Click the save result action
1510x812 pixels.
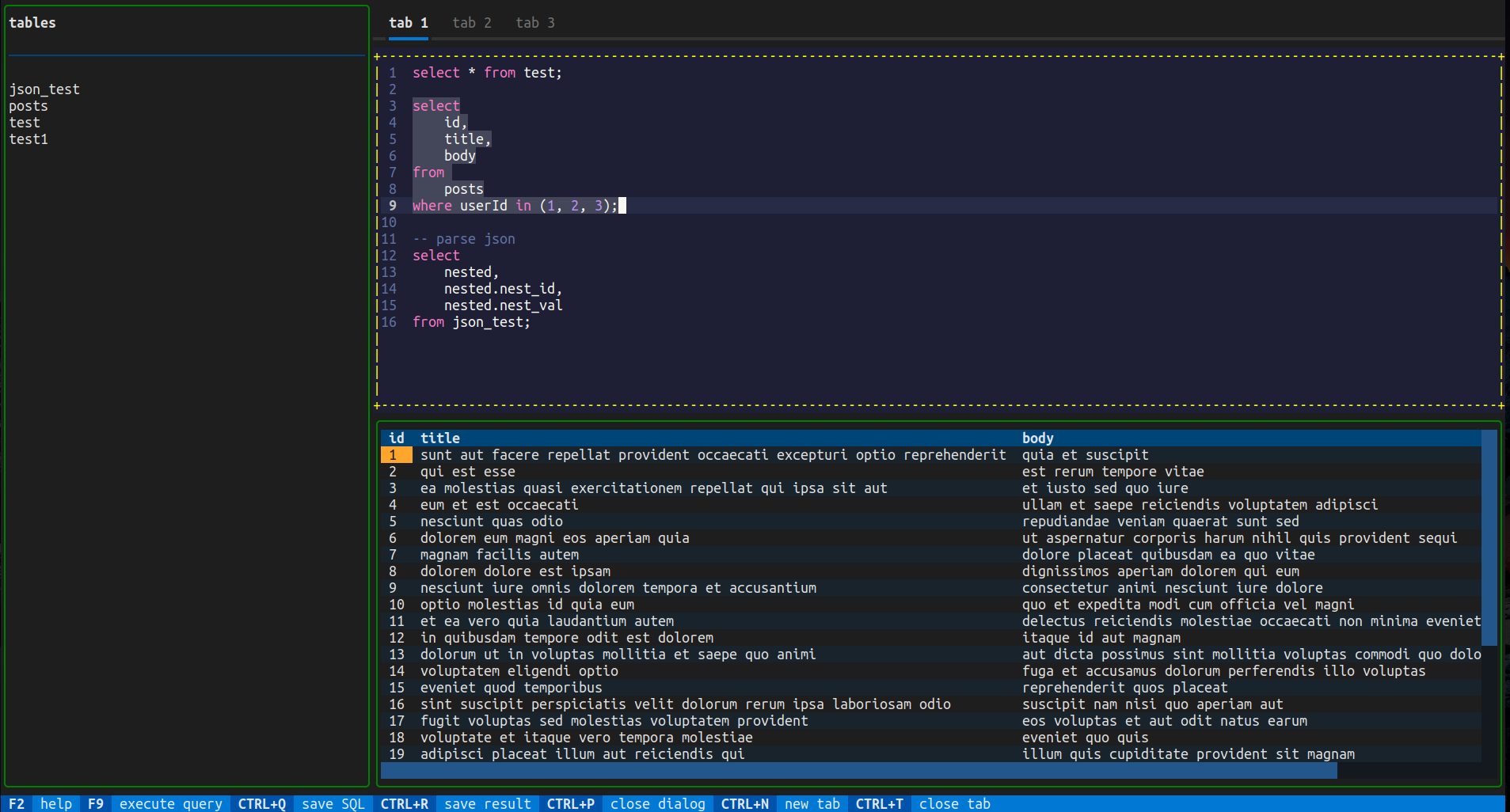[x=488, y=803]
